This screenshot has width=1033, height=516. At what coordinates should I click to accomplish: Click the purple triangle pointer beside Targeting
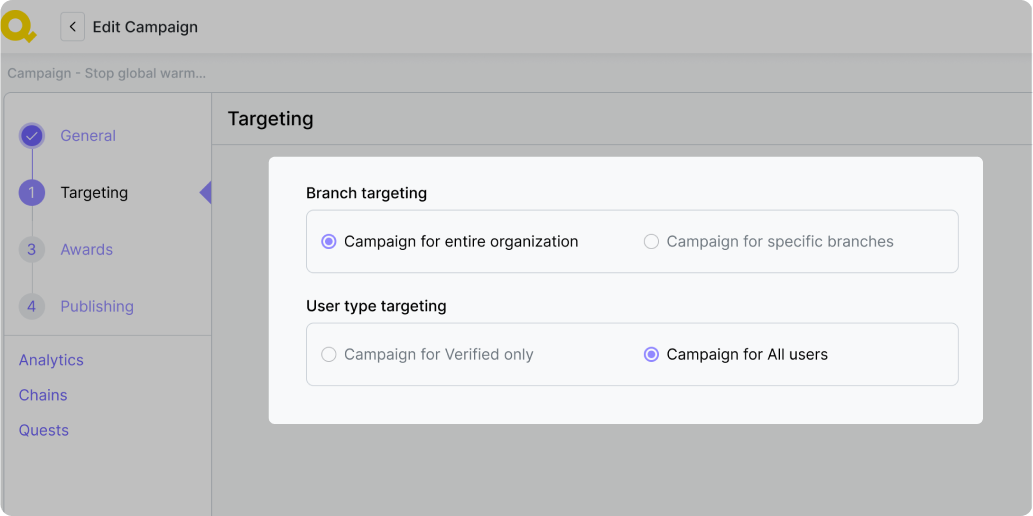coord(206,193)
